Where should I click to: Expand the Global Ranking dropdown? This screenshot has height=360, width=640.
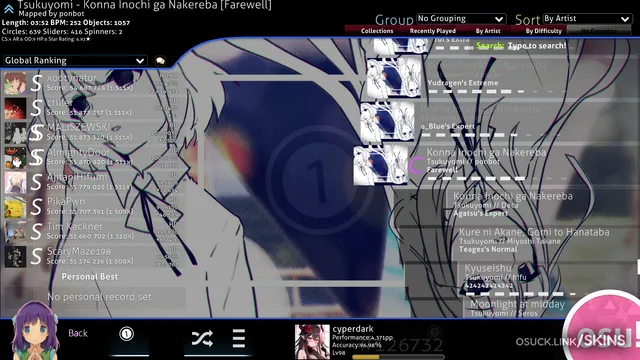[x=75, y=61]
